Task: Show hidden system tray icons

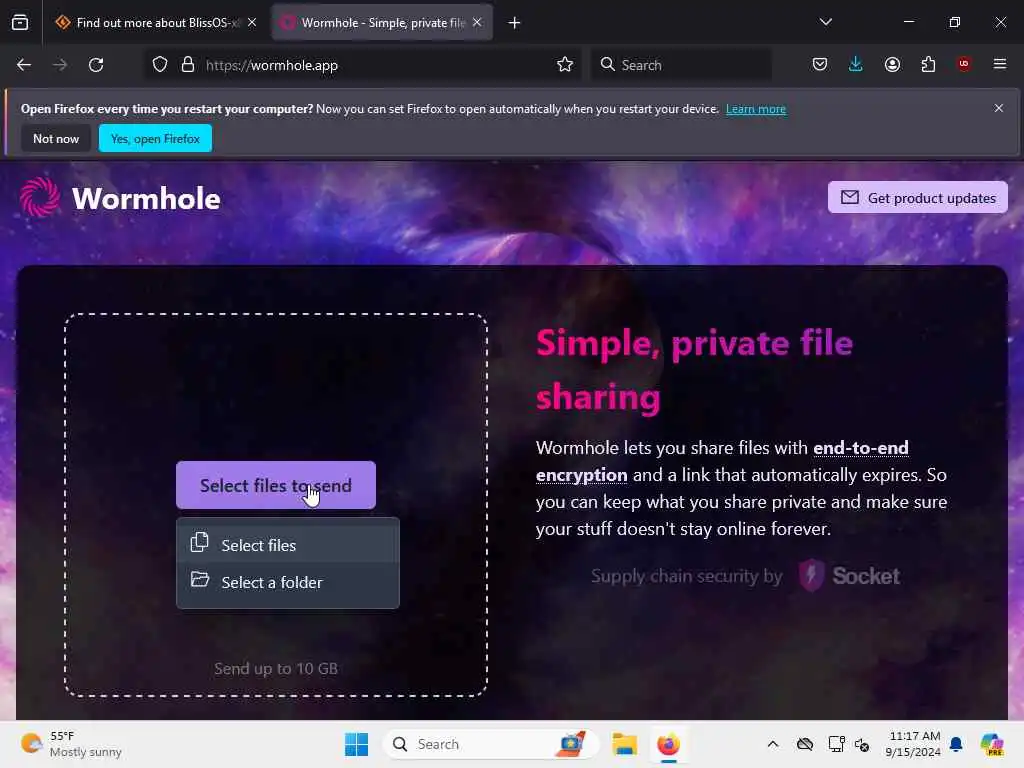Action: [773, 744]
